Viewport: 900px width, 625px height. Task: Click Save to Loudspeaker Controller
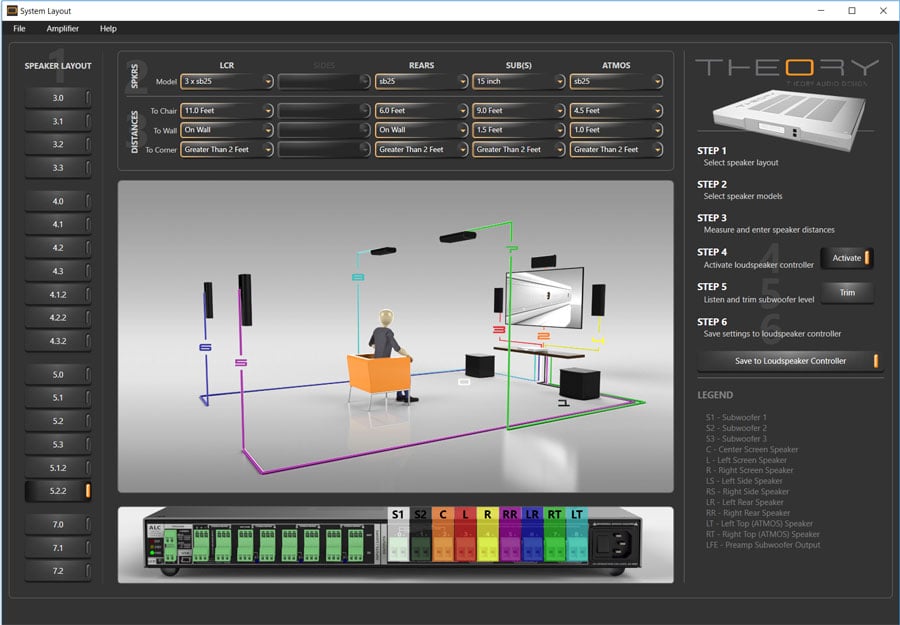[x=789, y=361]
